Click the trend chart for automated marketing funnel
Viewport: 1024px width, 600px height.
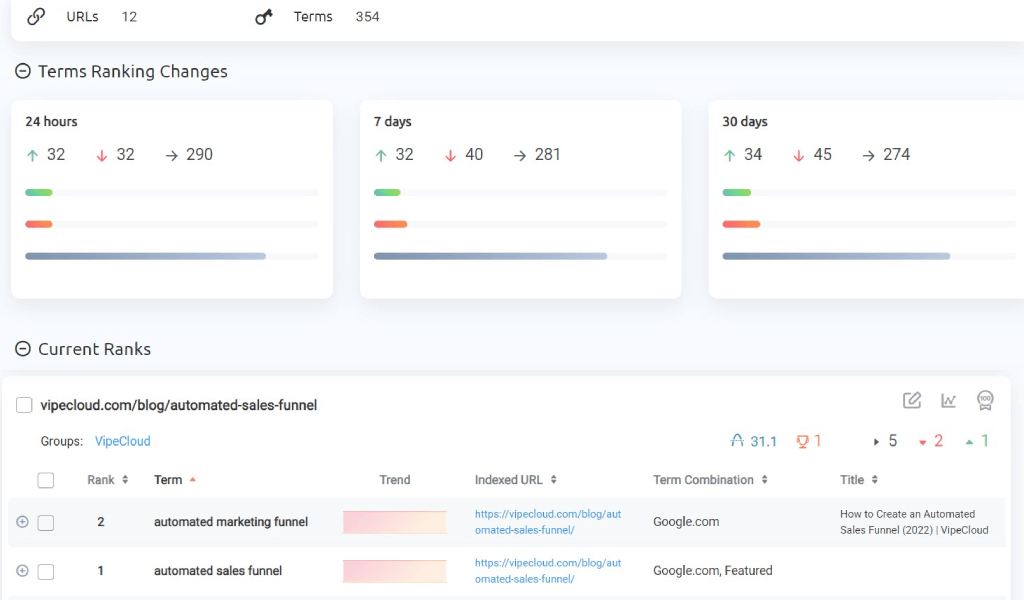click(394, 522)
